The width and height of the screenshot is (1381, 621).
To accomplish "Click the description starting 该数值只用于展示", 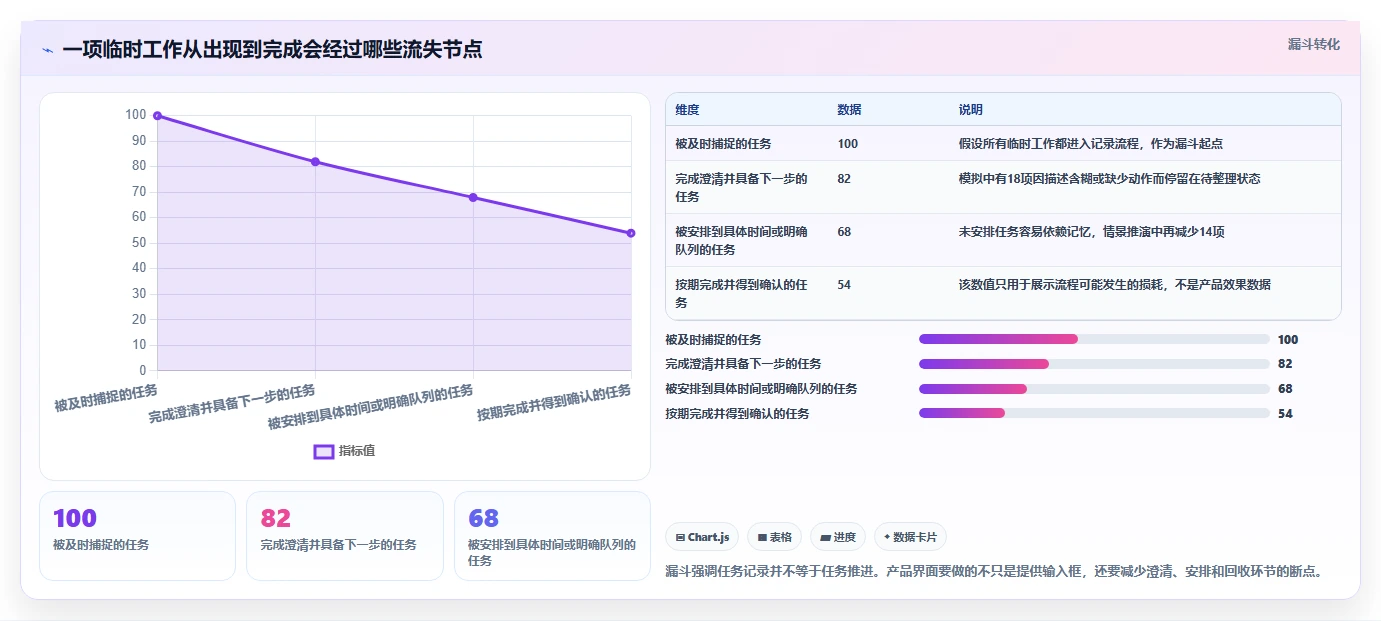I will point(1114,285).
